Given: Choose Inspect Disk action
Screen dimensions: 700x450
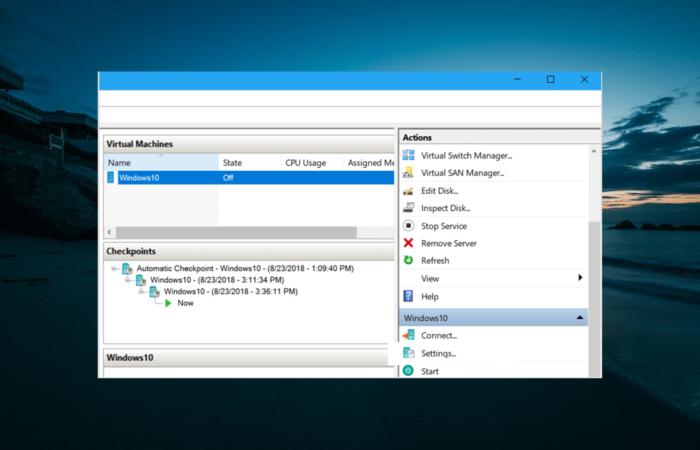Looking at the screenshot, I should (446, 208).
